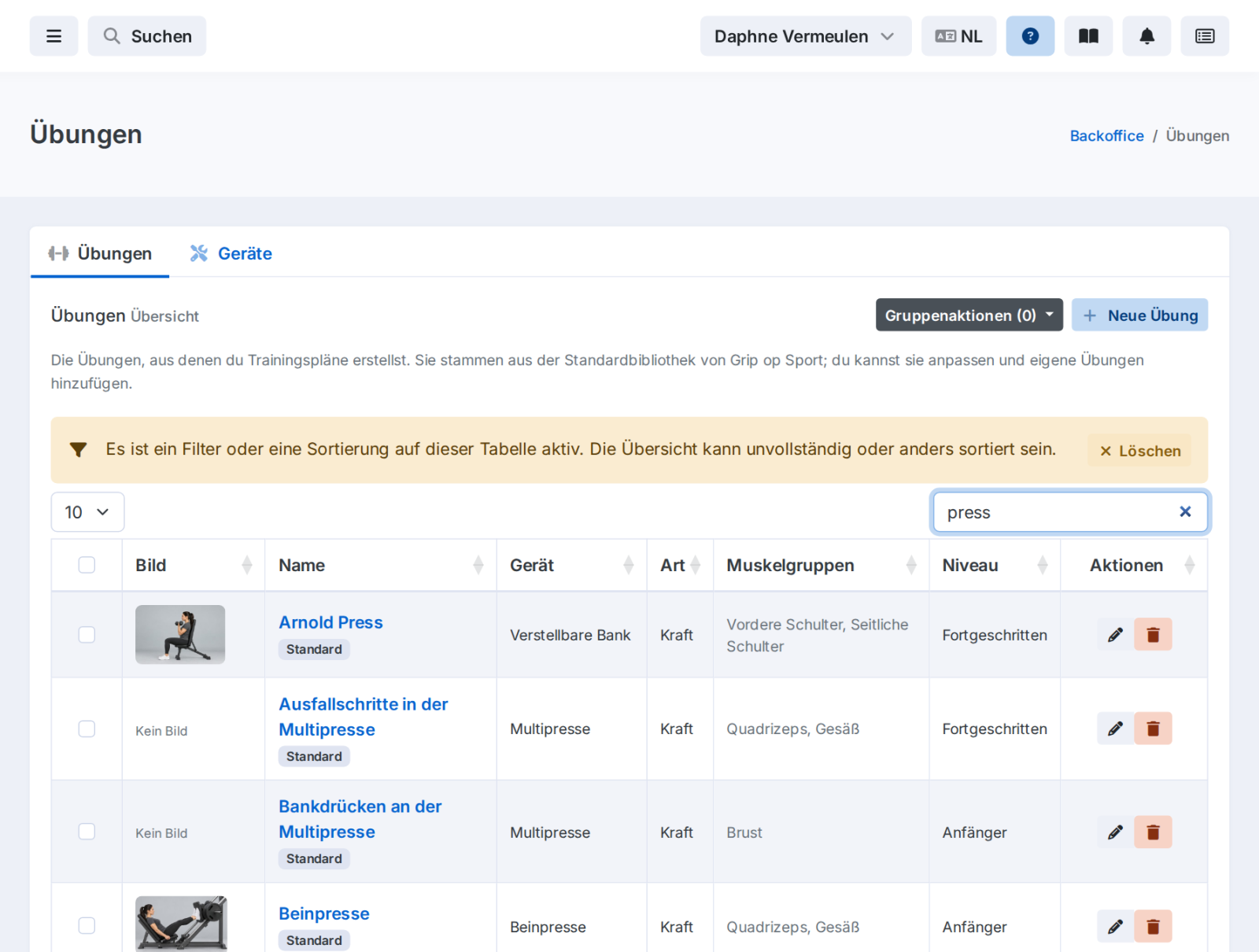Open the help question mark icon
Viewport: 1259px width, 952px height.
pyautogui.click(x=1030, y=36)
